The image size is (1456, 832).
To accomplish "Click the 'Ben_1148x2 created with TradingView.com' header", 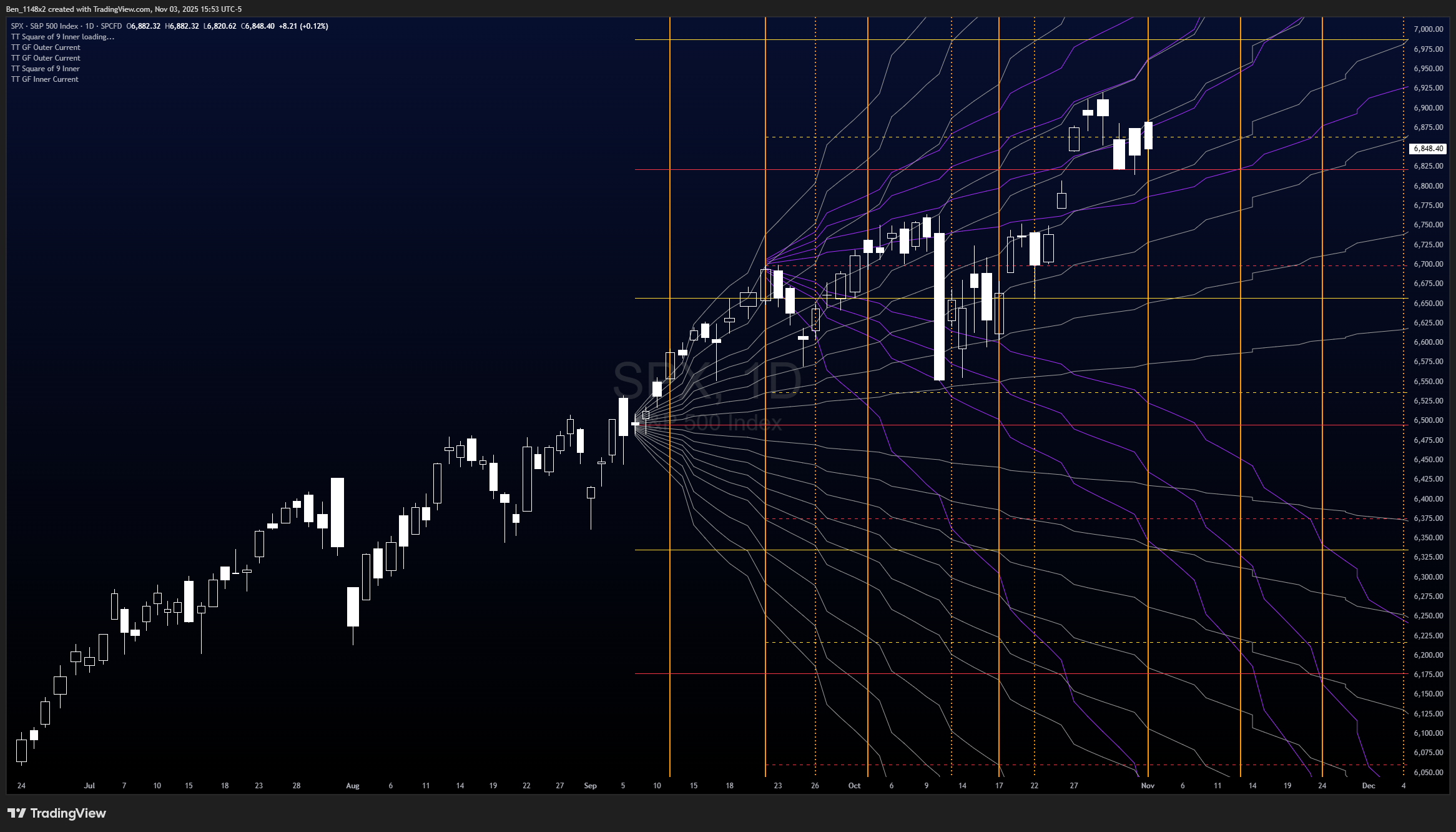I will coord(124,9).
